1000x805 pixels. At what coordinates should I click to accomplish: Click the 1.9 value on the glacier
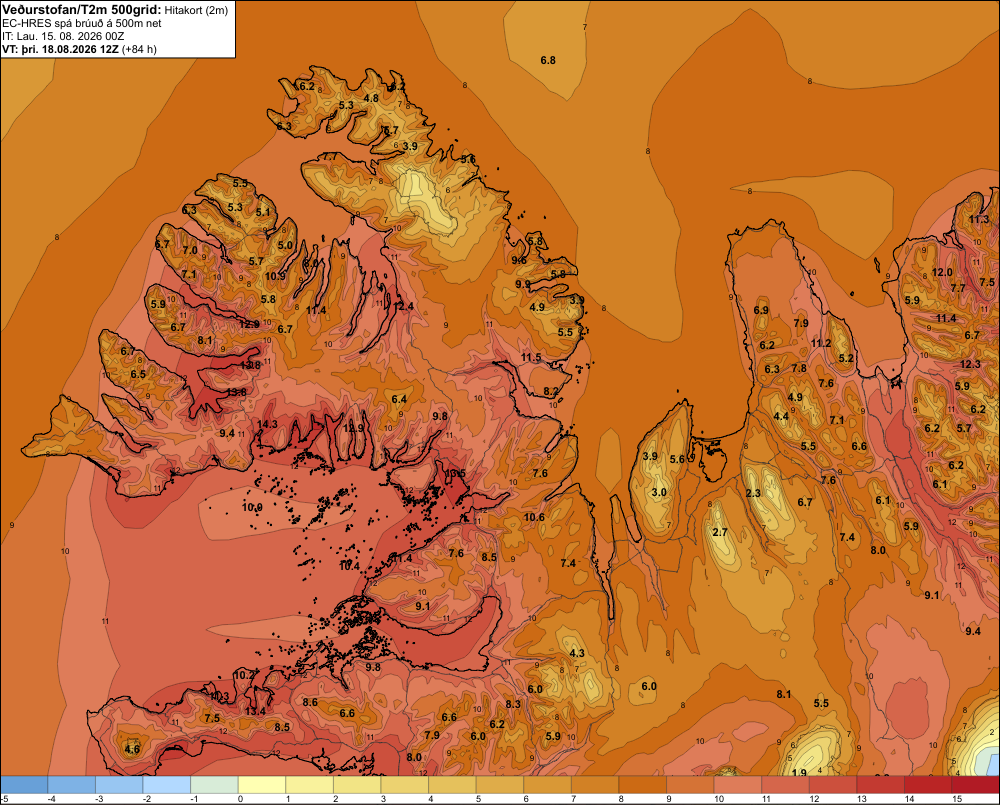point(798,773)
